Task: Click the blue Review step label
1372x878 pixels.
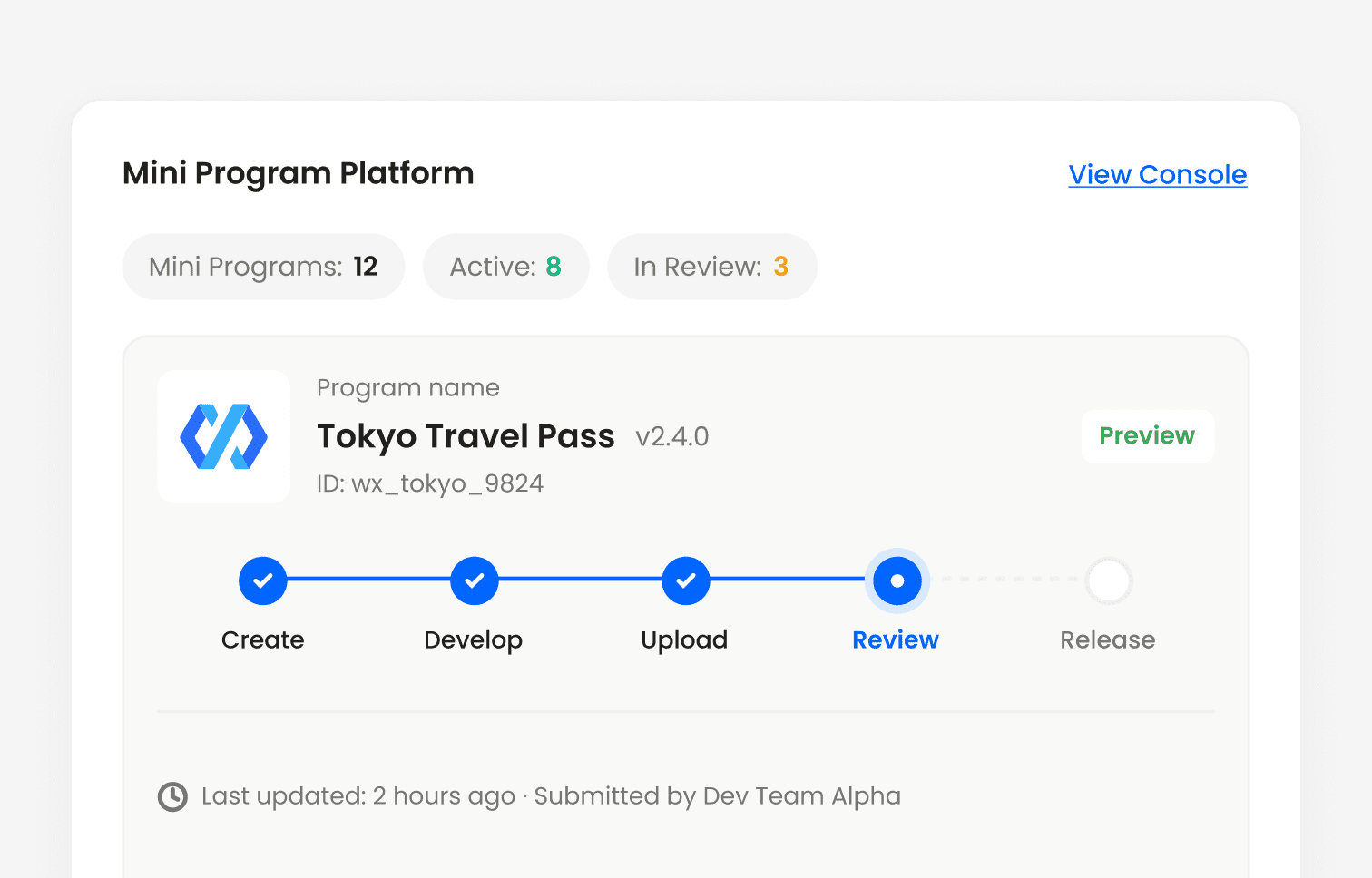Action: 896,639
